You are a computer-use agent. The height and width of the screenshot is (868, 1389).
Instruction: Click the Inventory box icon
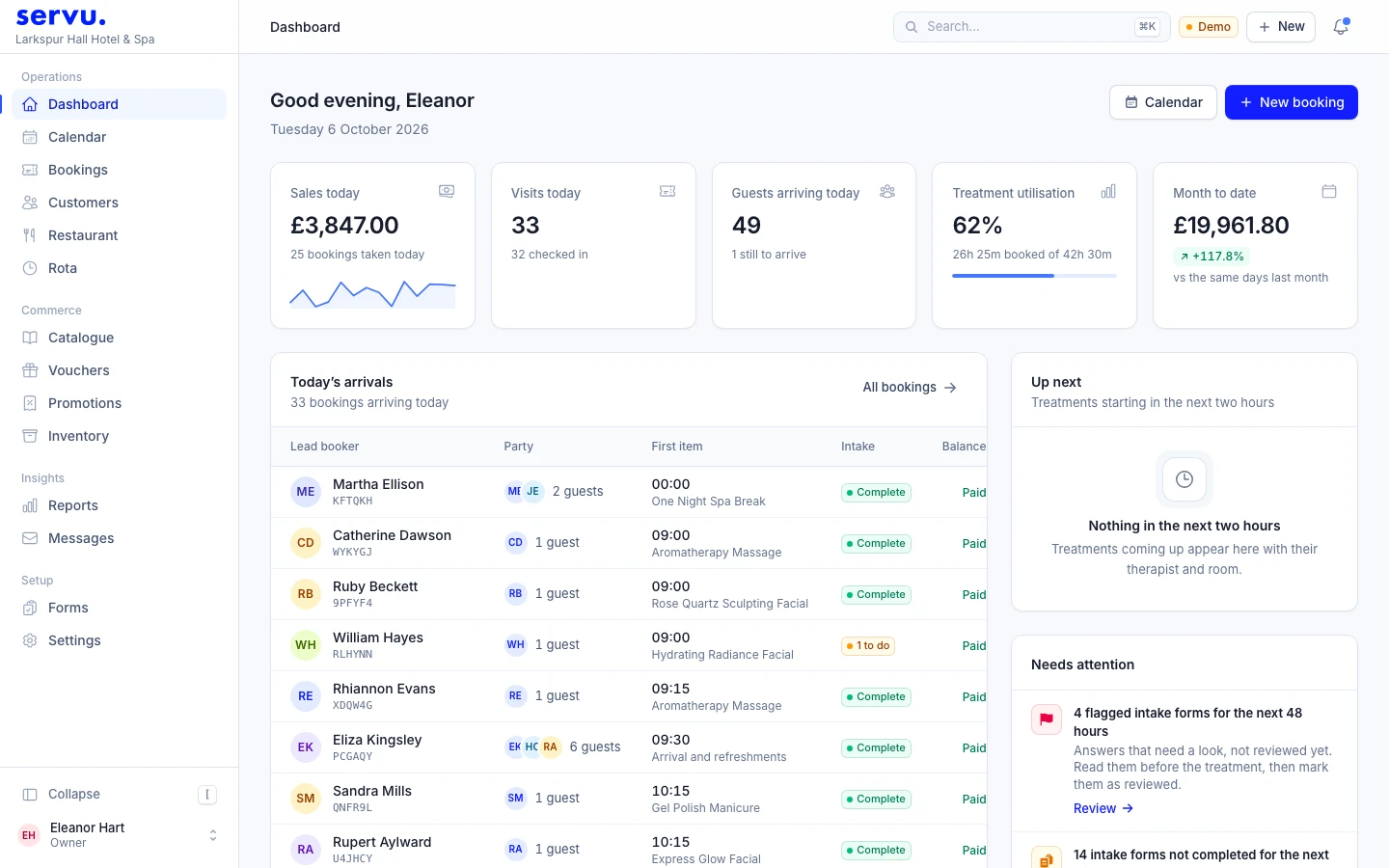tap(30, 436)
